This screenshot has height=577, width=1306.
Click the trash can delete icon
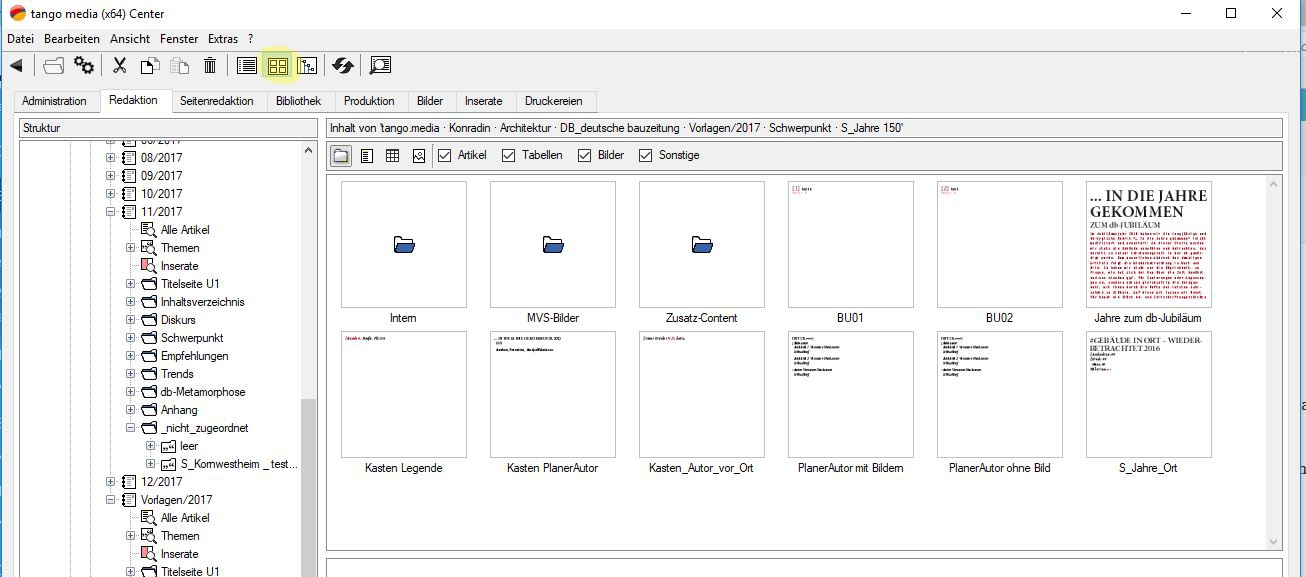pyautogui.click(x=210, y=66)
